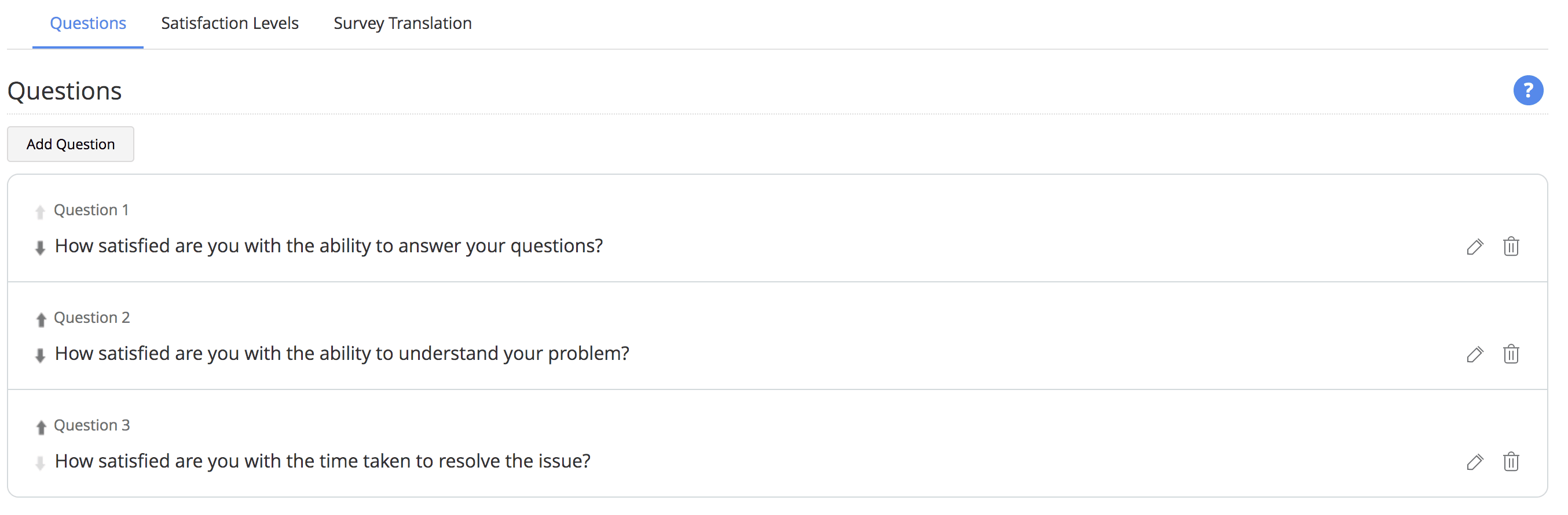Click disabled down arrow on Question 3
Image resolution: width=1568 pixels, height=515 pixels.
pyautogui.click(x=40, y=463)
